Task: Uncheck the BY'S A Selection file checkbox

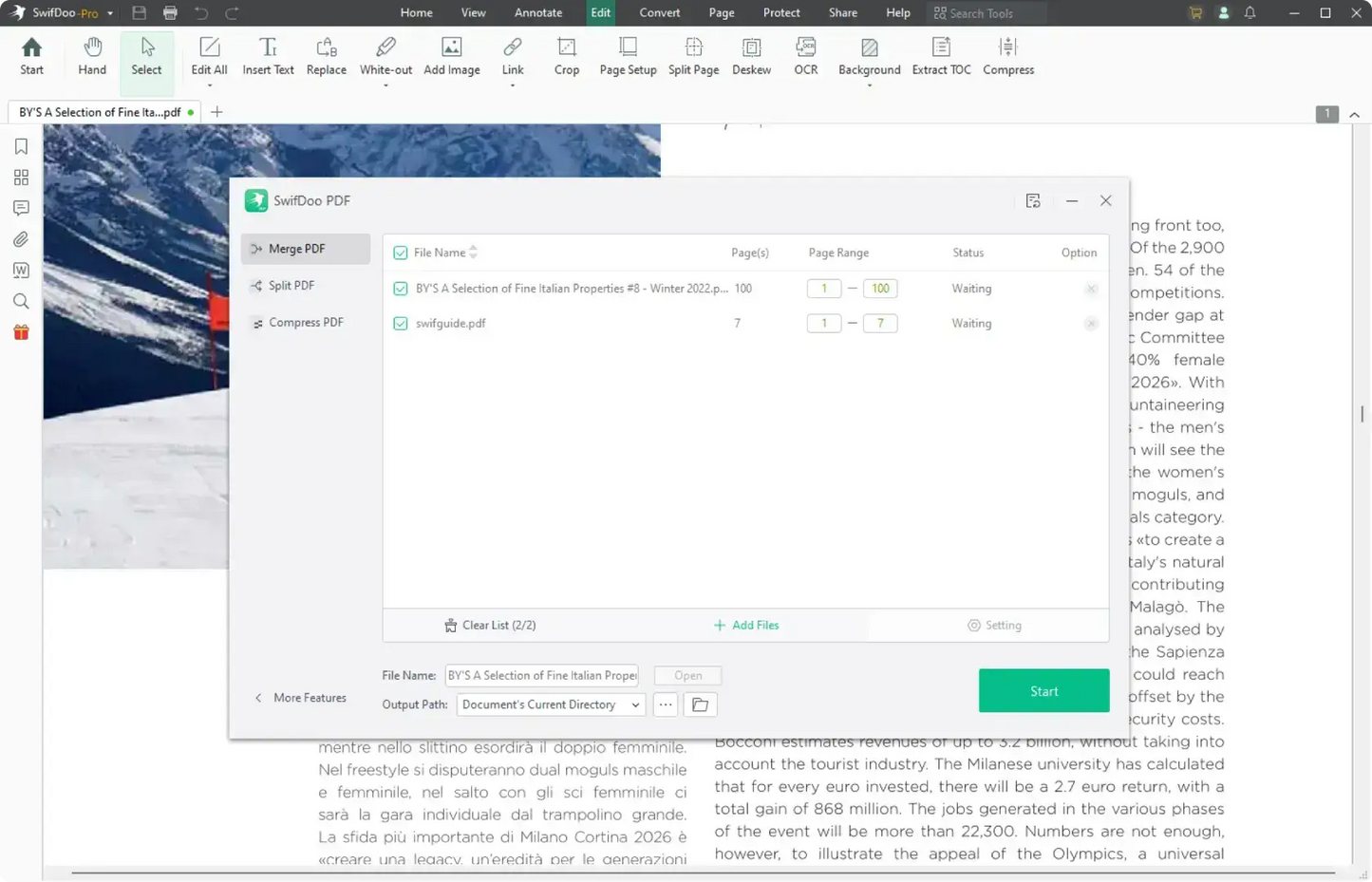Action: [x=401, y=289]
